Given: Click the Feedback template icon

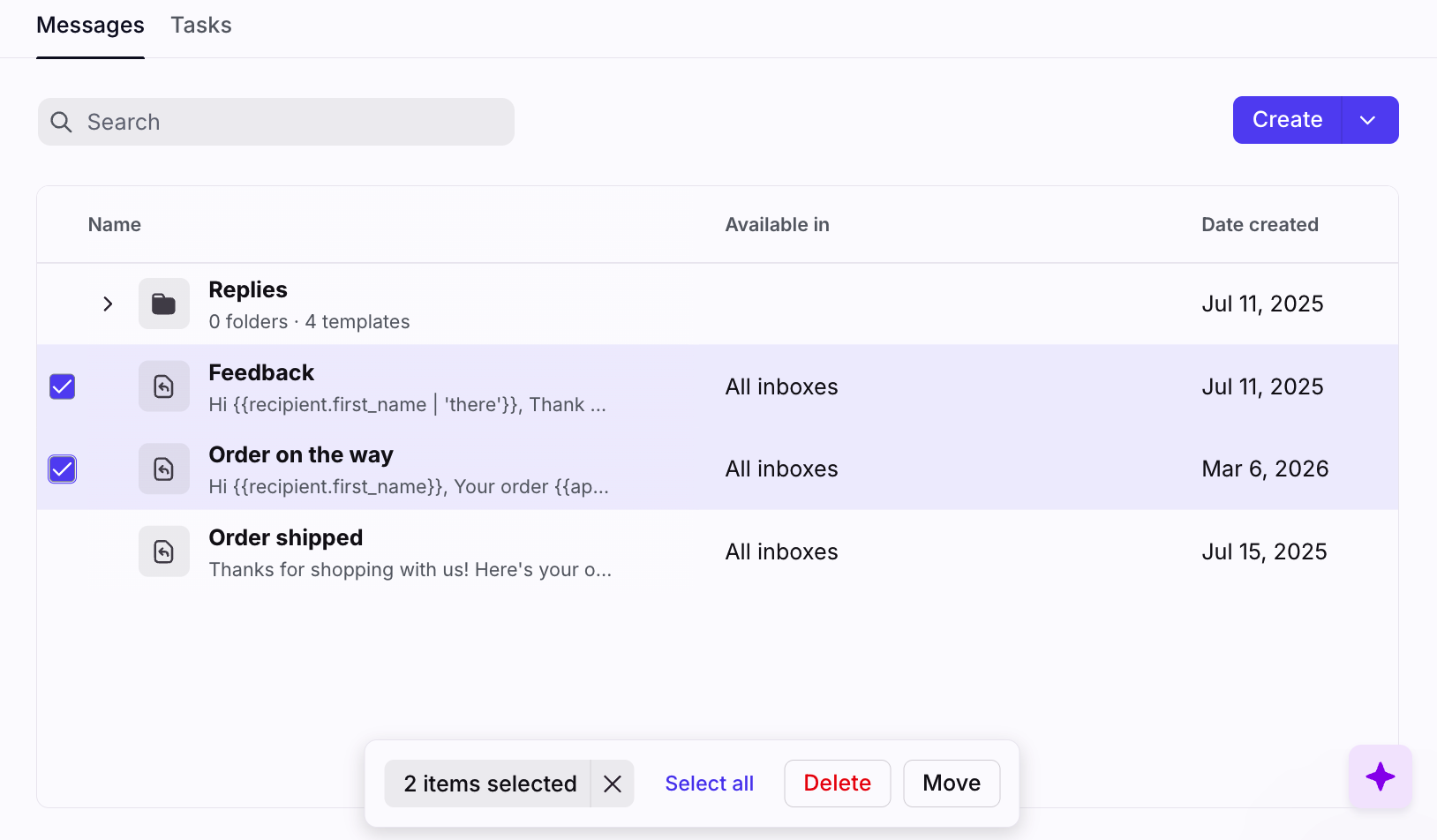Looking at the screenshot, I should coord(164,386).
